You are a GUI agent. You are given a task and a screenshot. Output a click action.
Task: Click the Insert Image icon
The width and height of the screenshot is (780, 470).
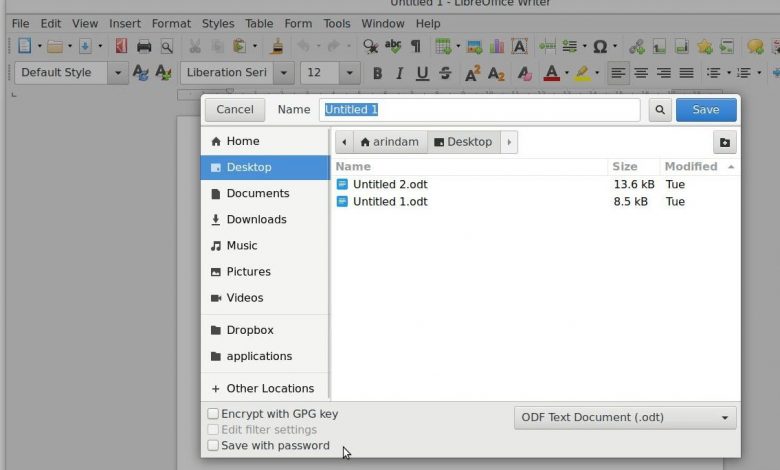[x=474, y=47]
